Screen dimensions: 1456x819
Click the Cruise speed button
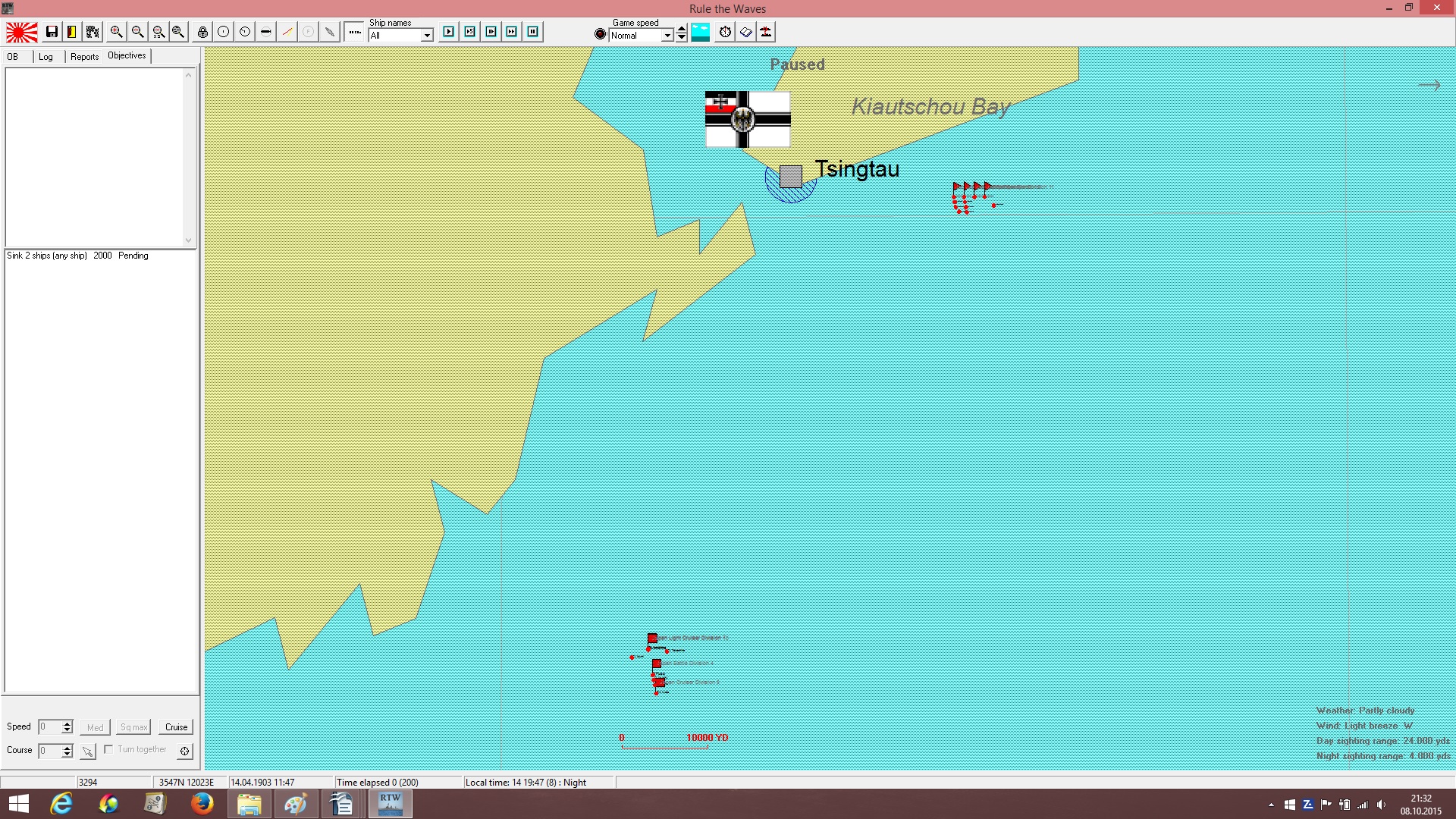pyautogui.click(x=177, y=727)
